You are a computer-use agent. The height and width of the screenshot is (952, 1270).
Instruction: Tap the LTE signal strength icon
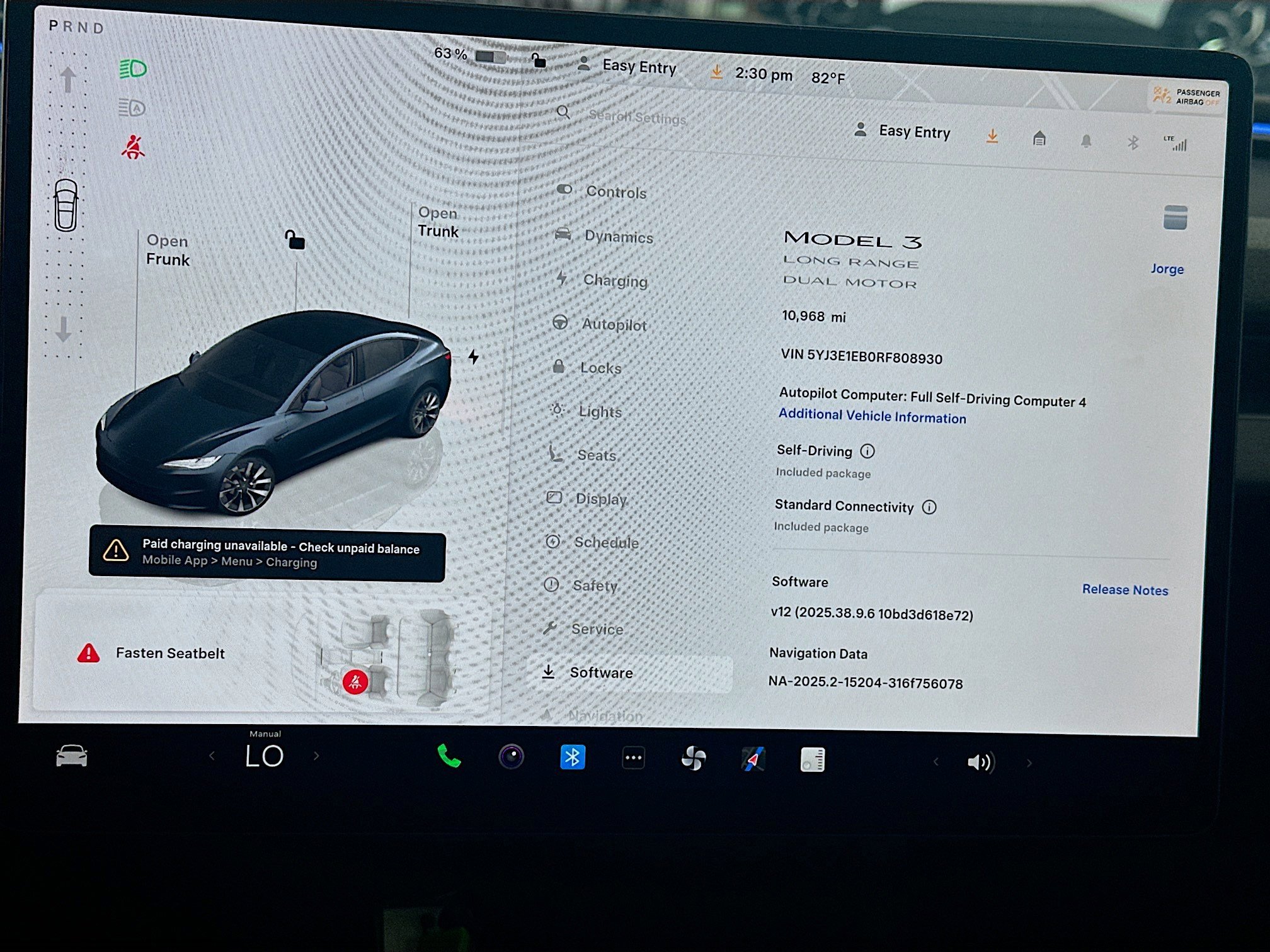1176,144
